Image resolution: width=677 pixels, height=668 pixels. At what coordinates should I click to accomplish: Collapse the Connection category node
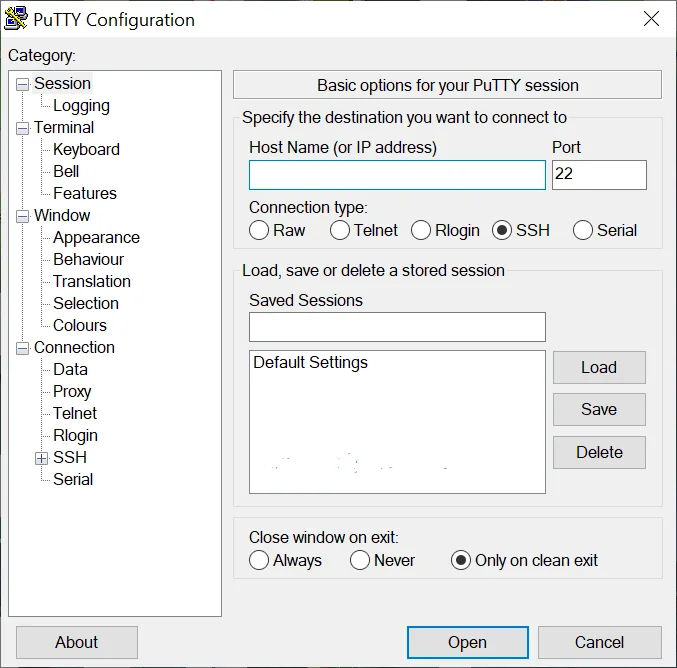click(x=22, y=348)
